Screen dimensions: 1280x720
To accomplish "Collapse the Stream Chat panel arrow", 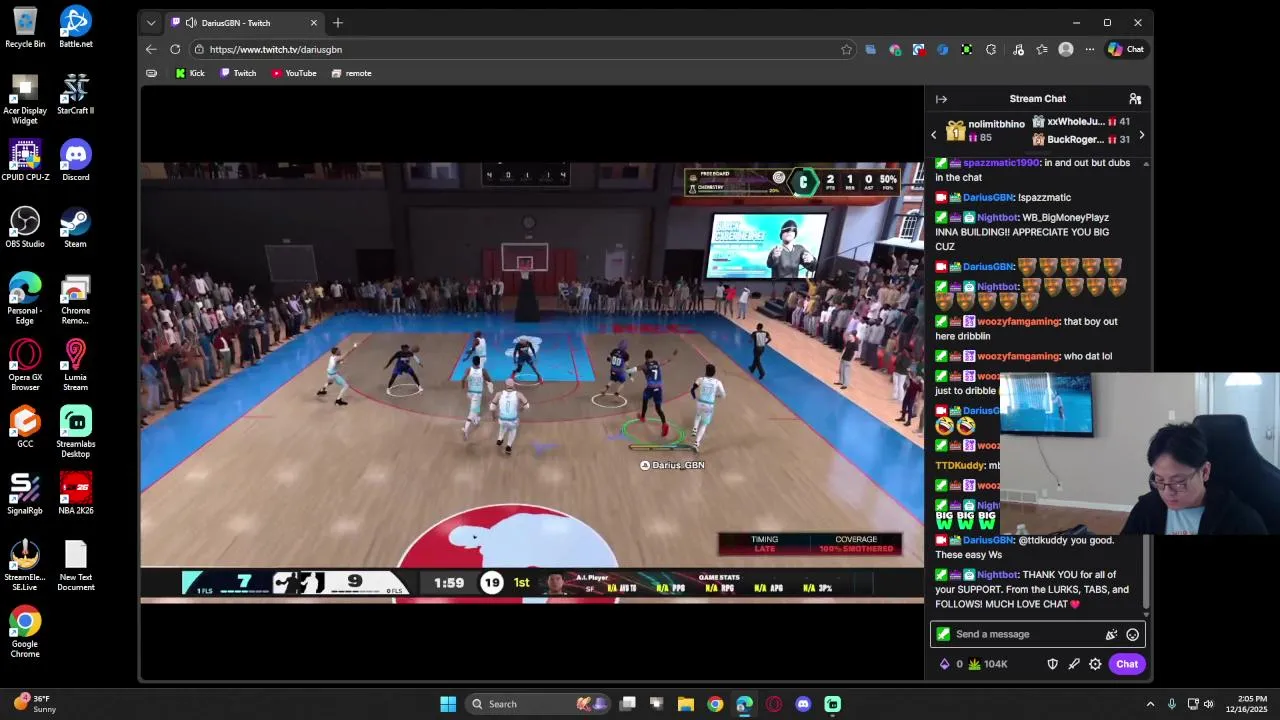I will 941,99.
